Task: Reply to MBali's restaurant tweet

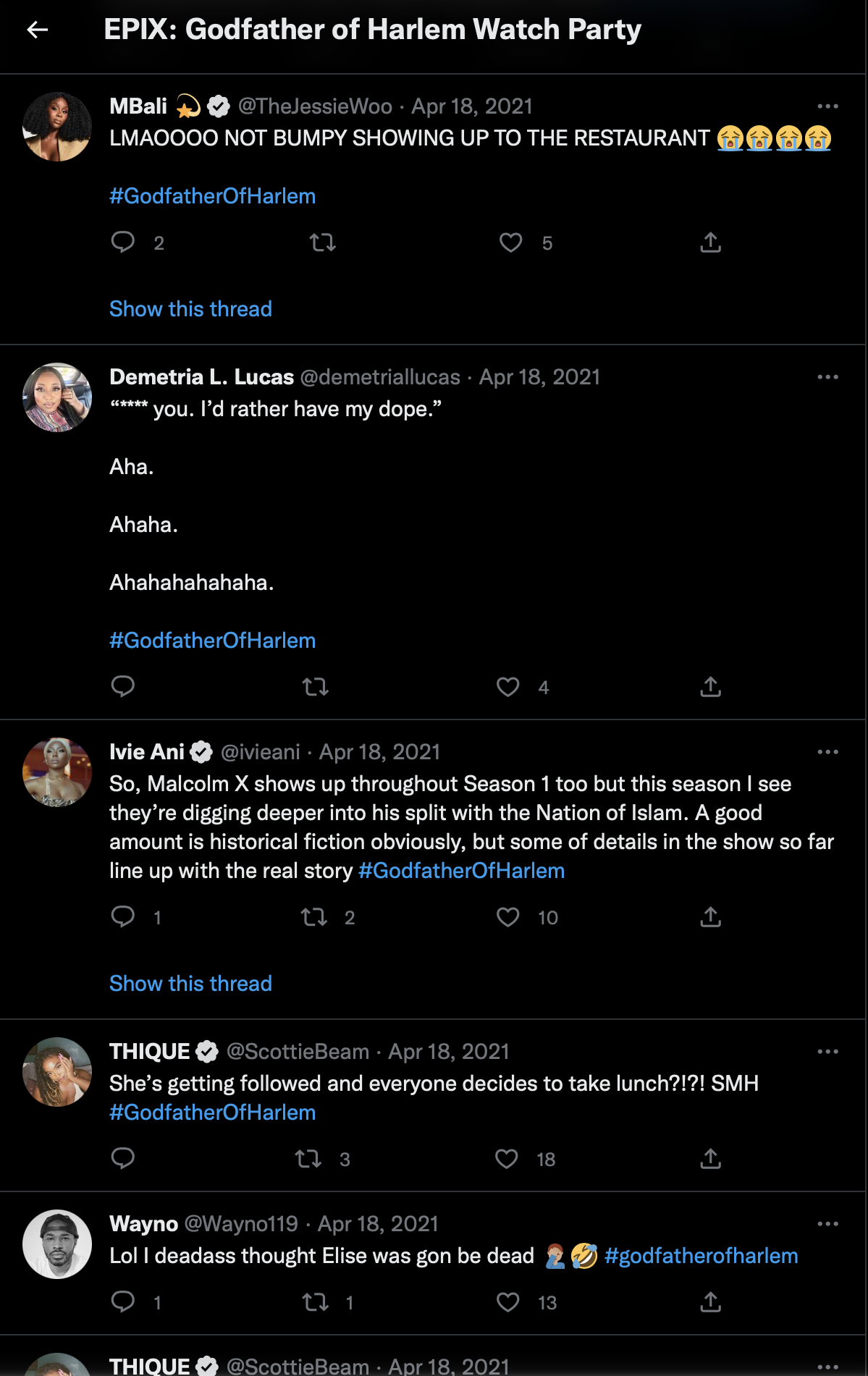Action: (123, 242)
